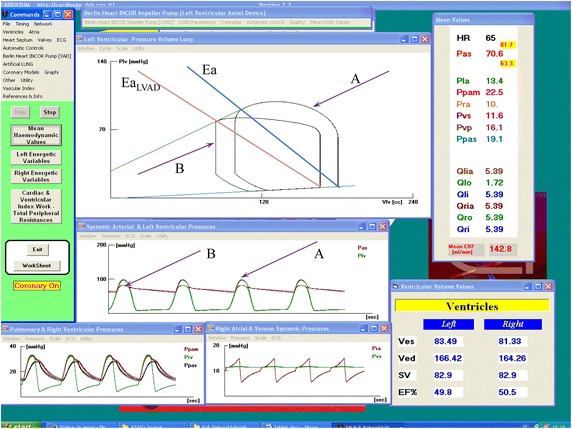Show Left Energetic Variables
Screen dimensions: 572x429
[x=36, y=158]
